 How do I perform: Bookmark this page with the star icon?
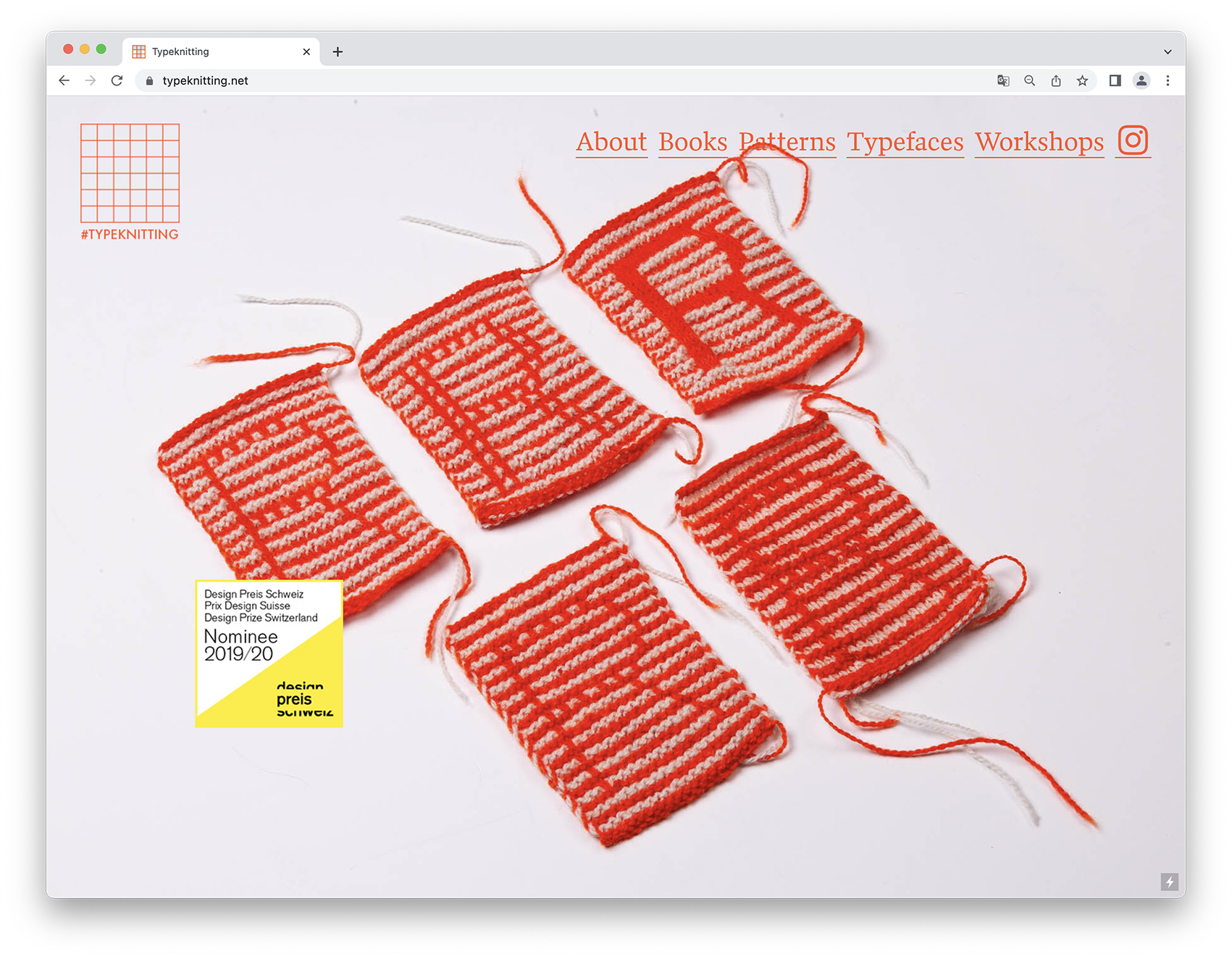point(1082,80)
